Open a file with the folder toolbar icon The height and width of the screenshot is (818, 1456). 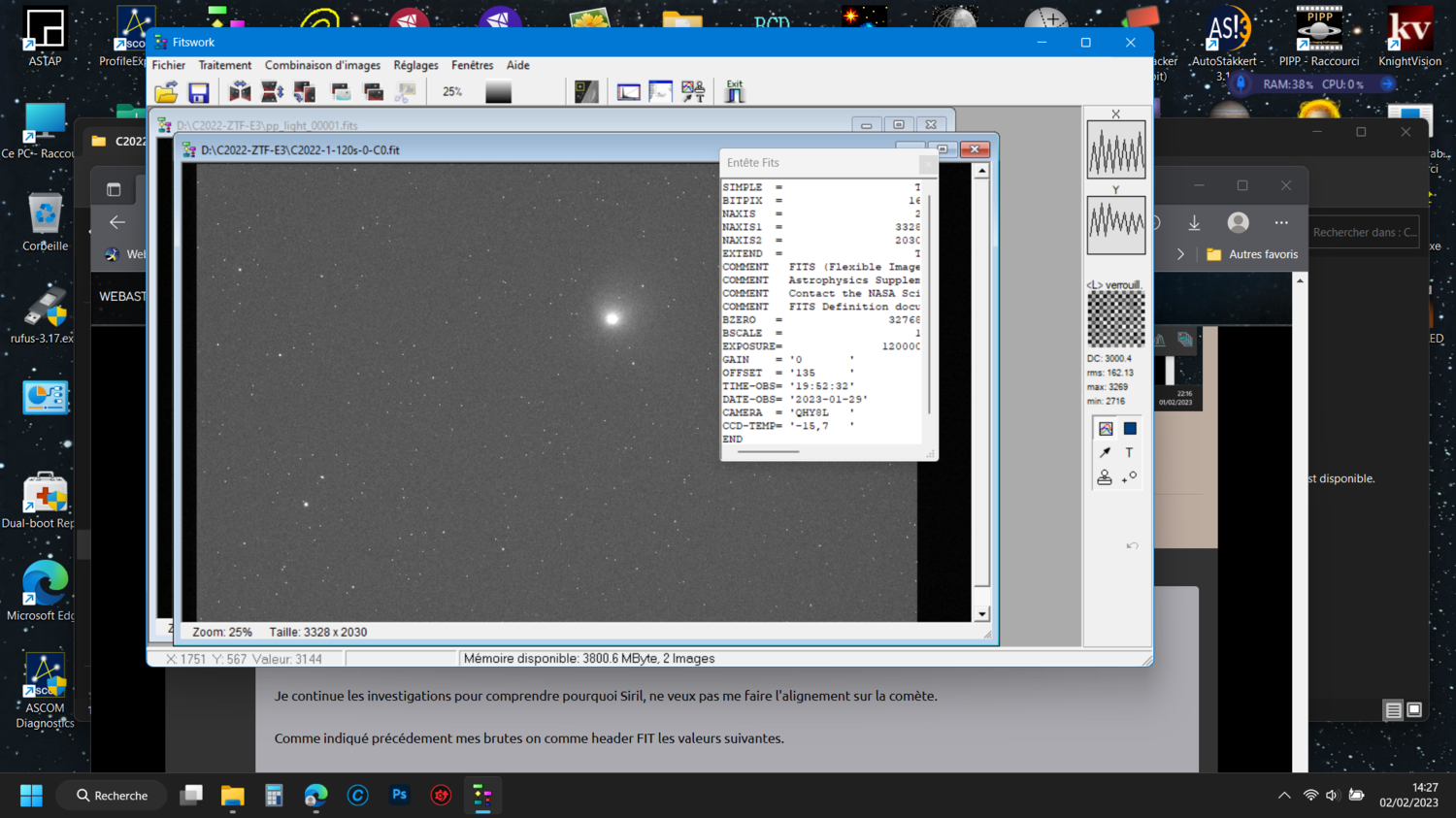[x=167, y=92]
